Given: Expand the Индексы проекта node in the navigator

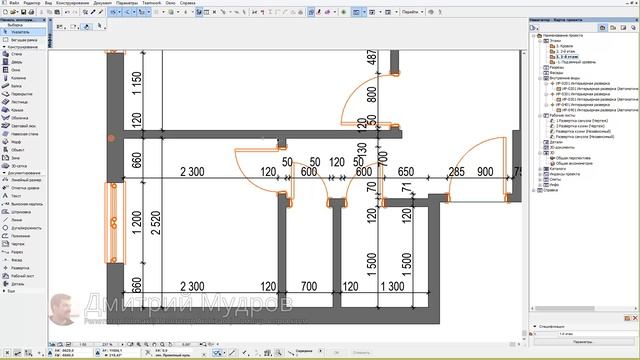Looking at the screenshot, I should point(540,174).
